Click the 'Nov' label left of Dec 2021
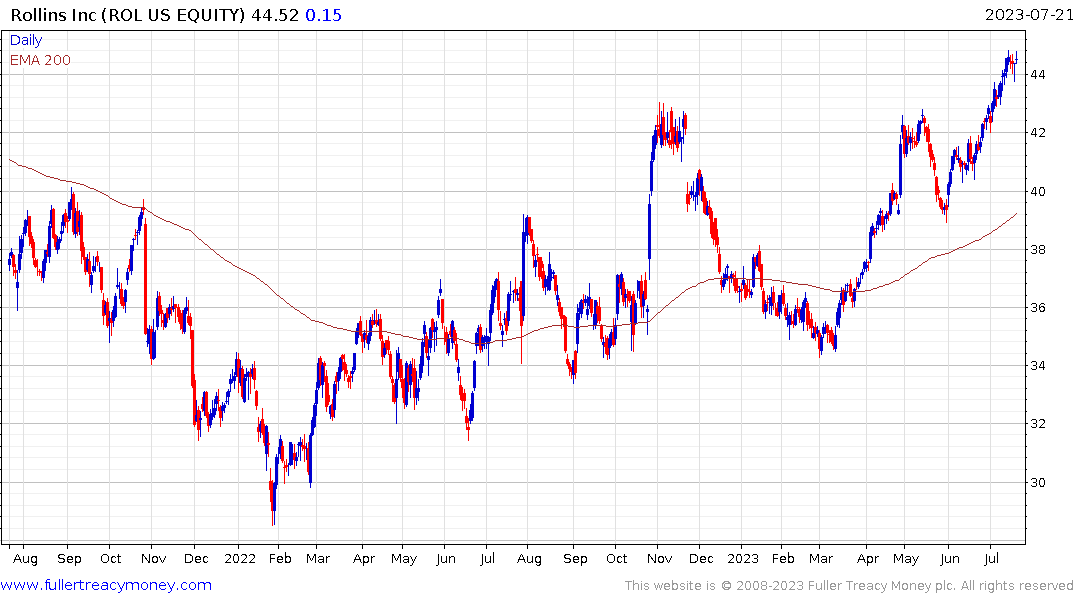This screenshot has width=1075, height=600. [154, 558]
